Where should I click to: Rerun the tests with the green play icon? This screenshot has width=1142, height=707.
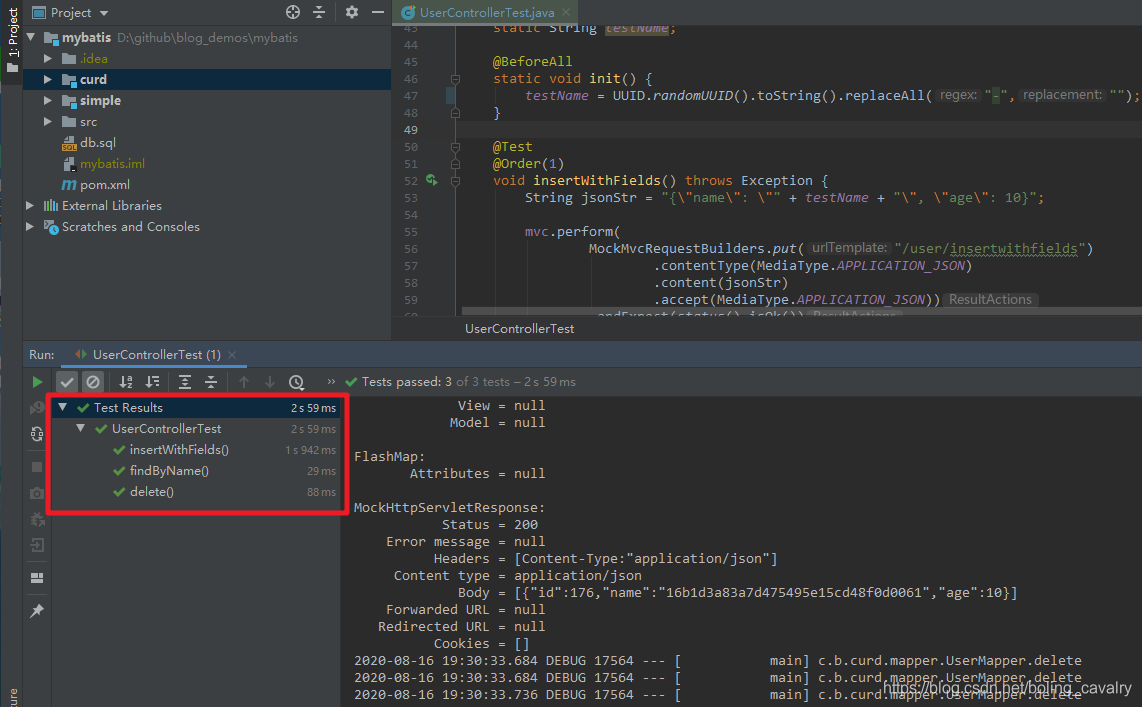pos(37,382)
